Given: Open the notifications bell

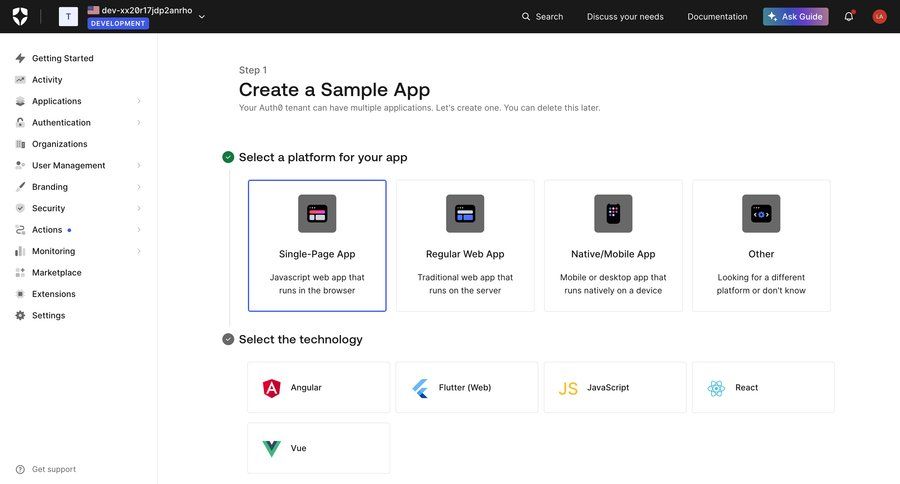Looking at the screenshot, I should 849,16.
